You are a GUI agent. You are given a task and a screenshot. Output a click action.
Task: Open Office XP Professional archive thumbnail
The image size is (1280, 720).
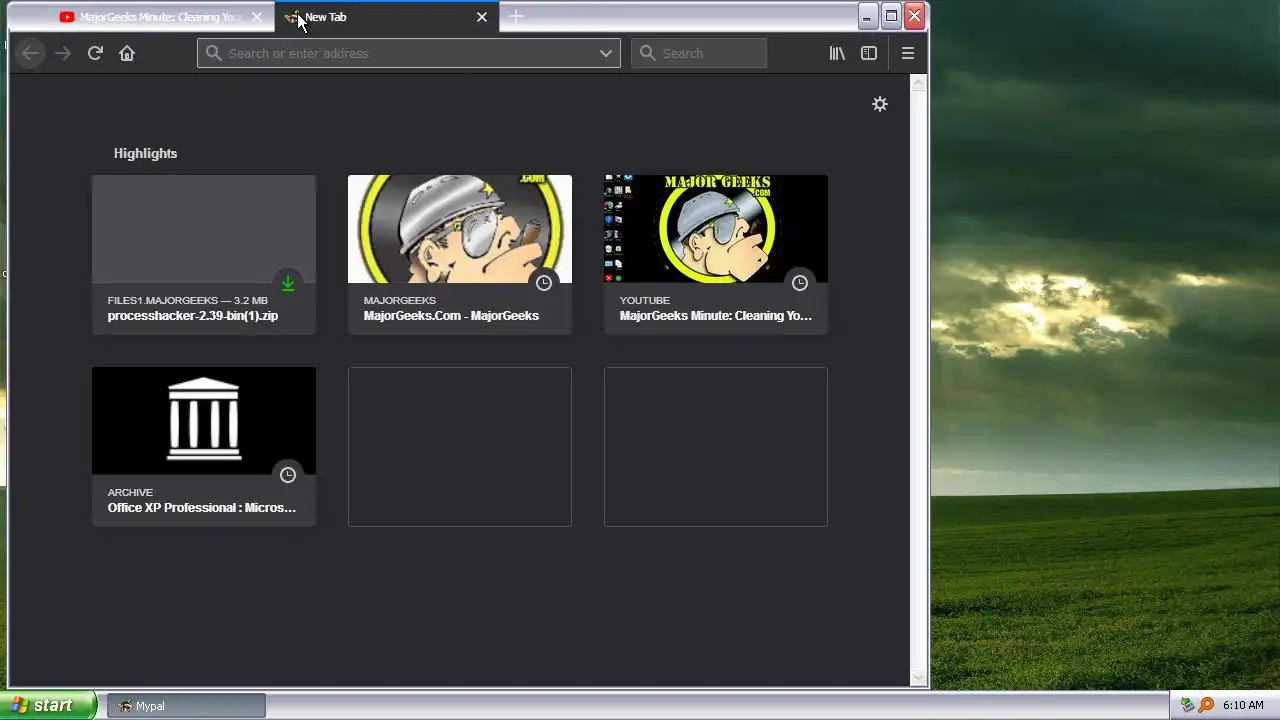pos(204,421)
